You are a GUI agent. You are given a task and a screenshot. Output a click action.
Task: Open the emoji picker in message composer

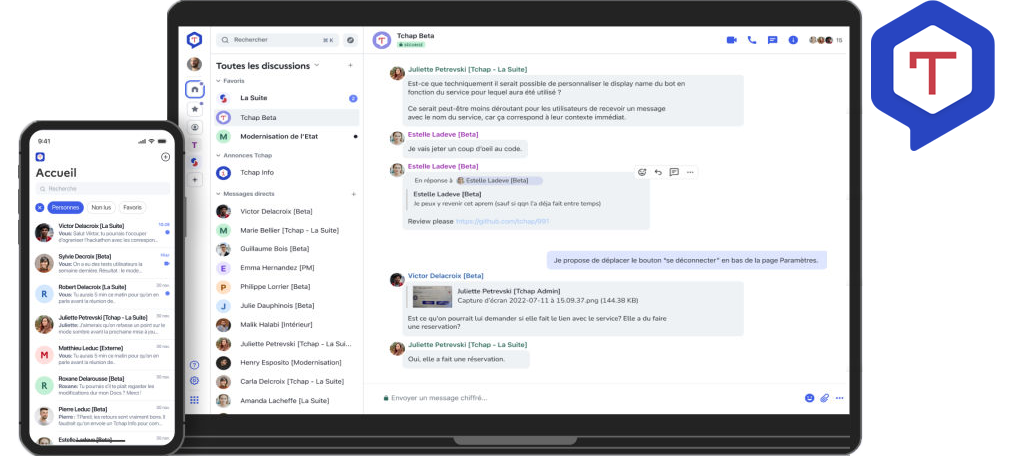809,397
